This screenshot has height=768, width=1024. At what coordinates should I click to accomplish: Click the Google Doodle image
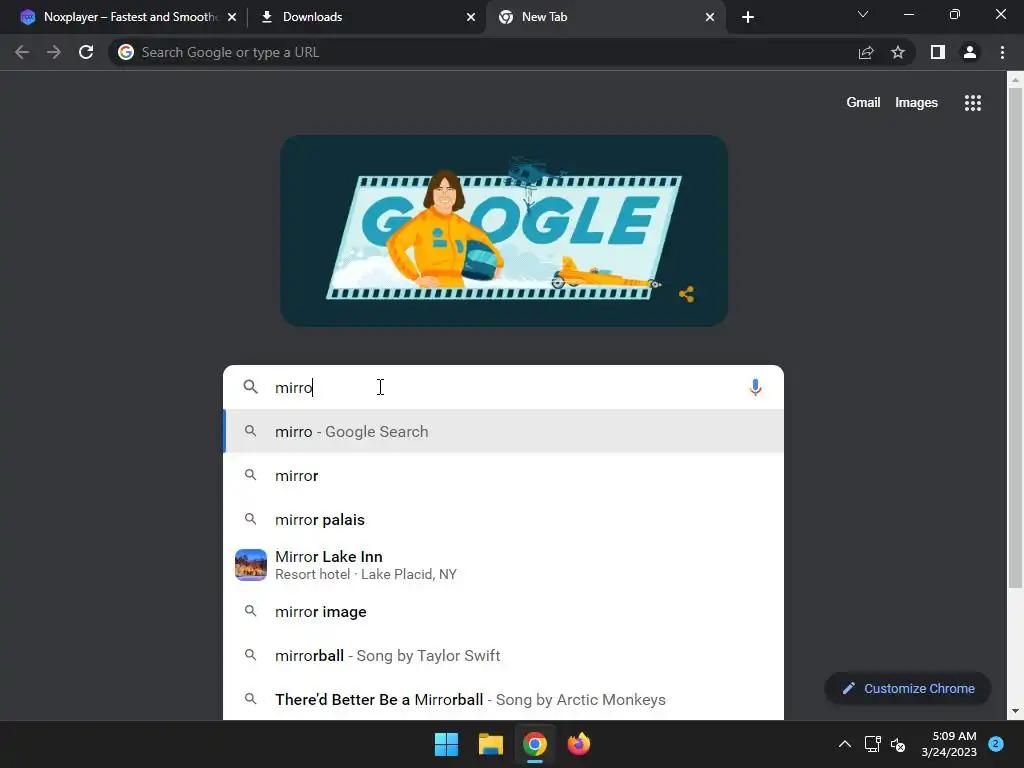504,231
